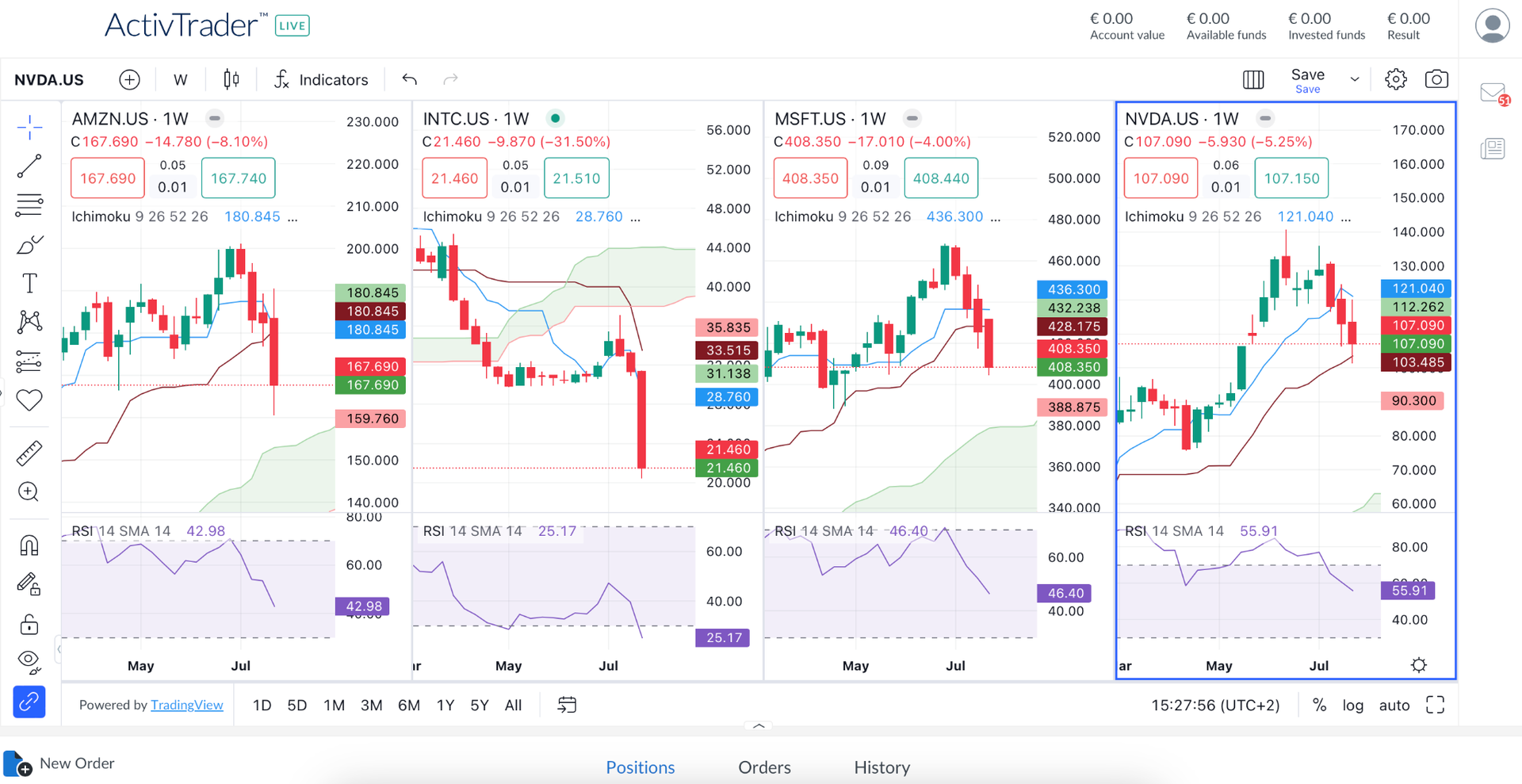The height and width of the screenshot is (784, 1522).
Task: Open NVDA price scale settings gear
Action: (x=1419, y=665)
